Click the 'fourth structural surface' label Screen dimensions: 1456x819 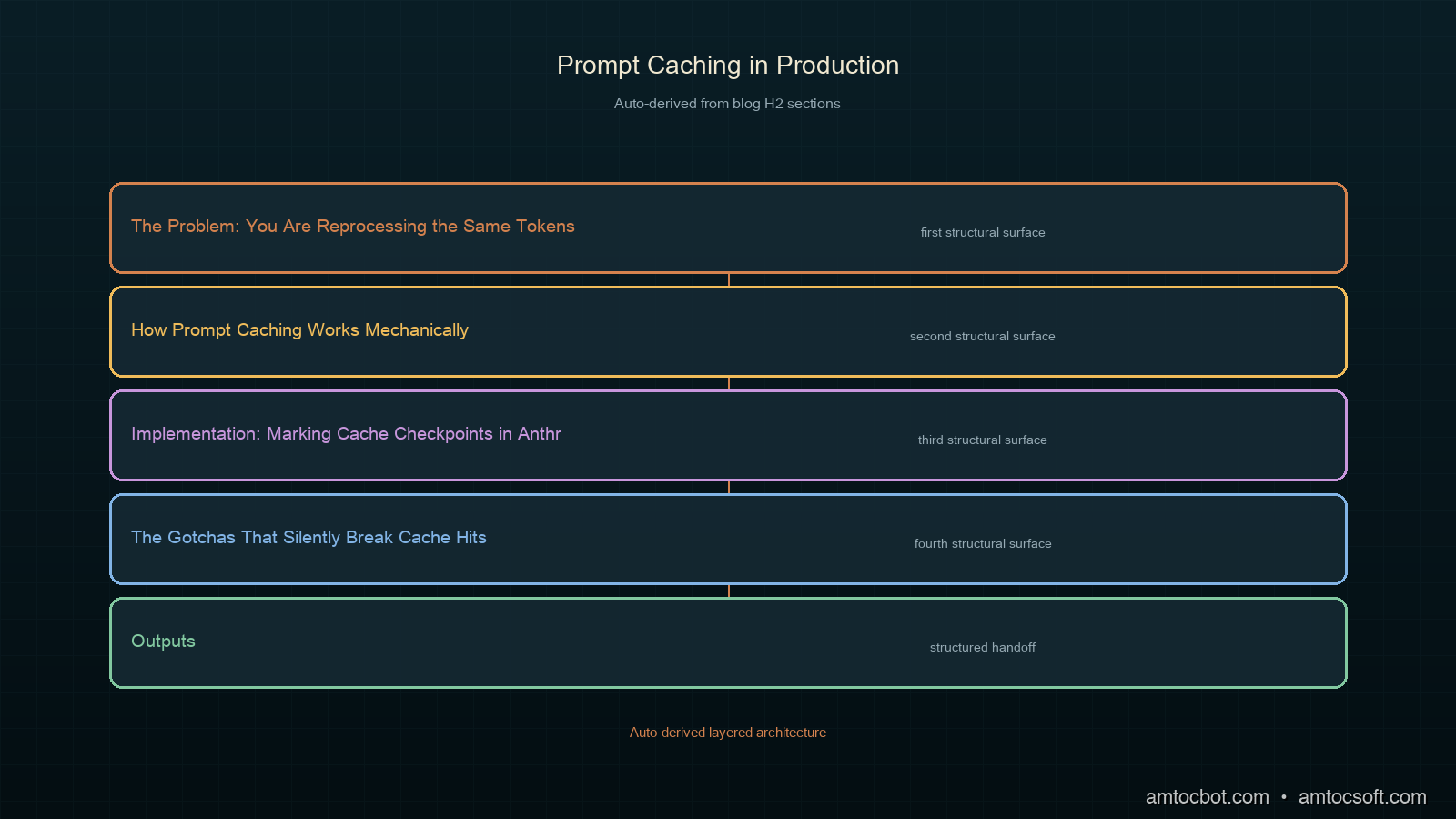983,543
